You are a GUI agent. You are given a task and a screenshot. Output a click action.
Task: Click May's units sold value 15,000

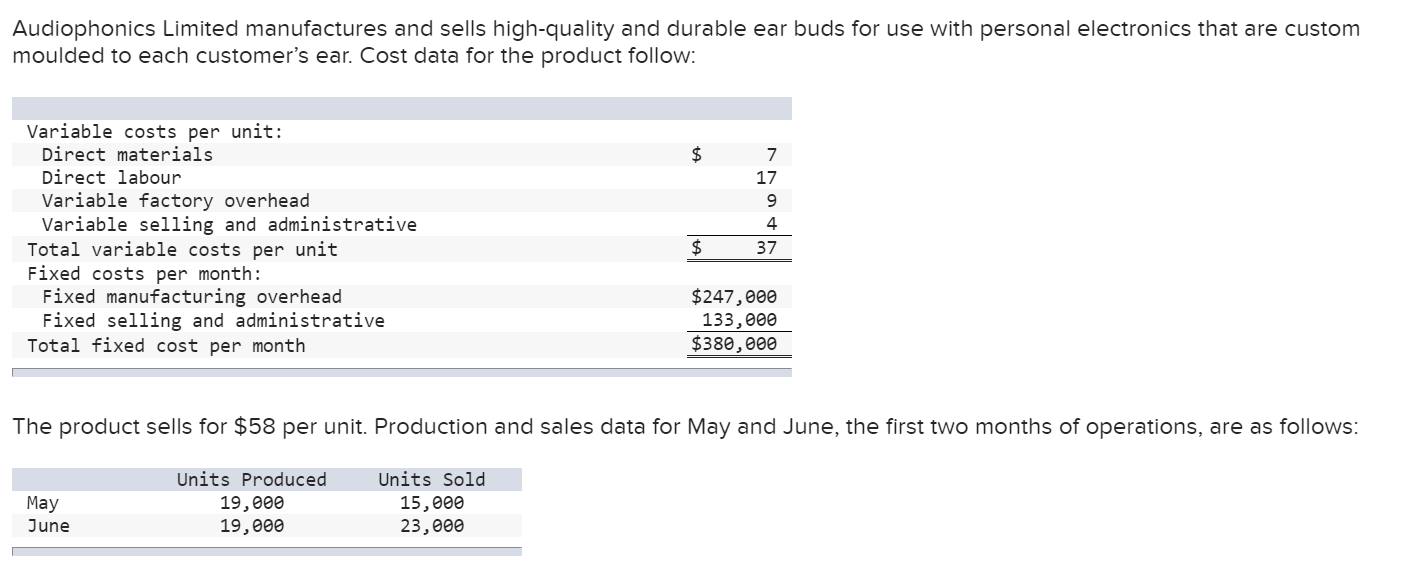pos(431,503)
